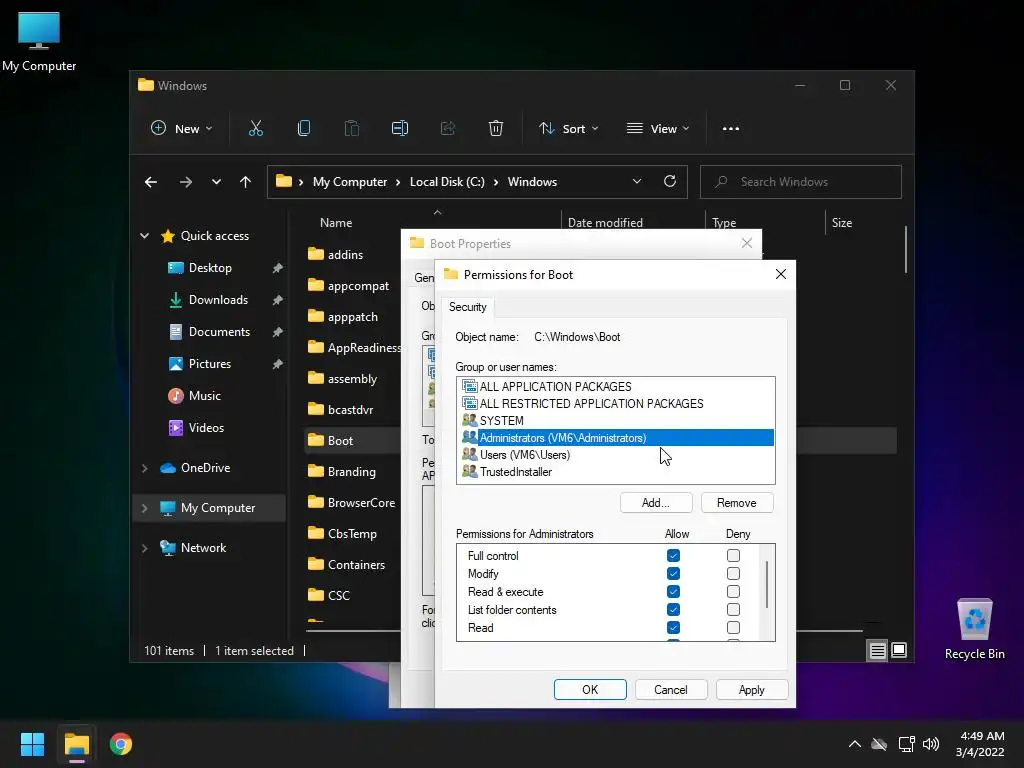The width and height of the screenshot is (1024, 768).
Task: Click the Share icon in Explorer toolbar
Action: 448,128
